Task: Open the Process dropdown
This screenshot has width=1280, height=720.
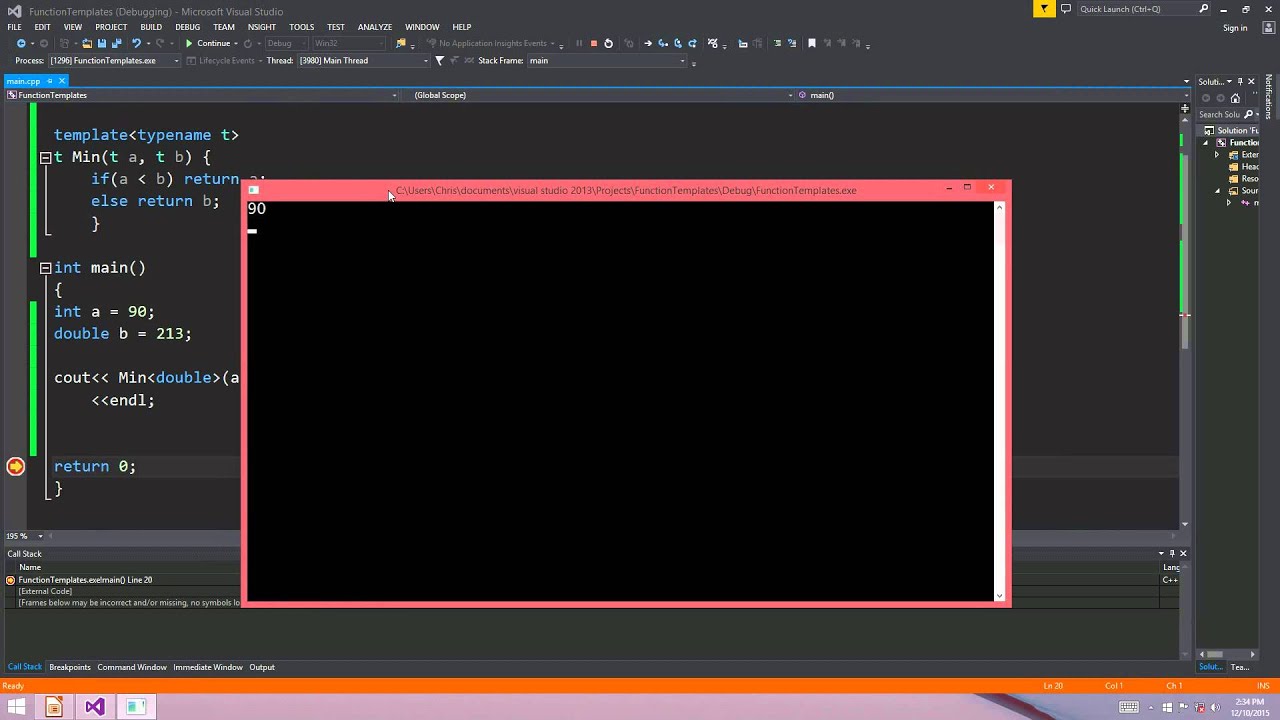Action: pyautogui.click(x=176, y=61)
